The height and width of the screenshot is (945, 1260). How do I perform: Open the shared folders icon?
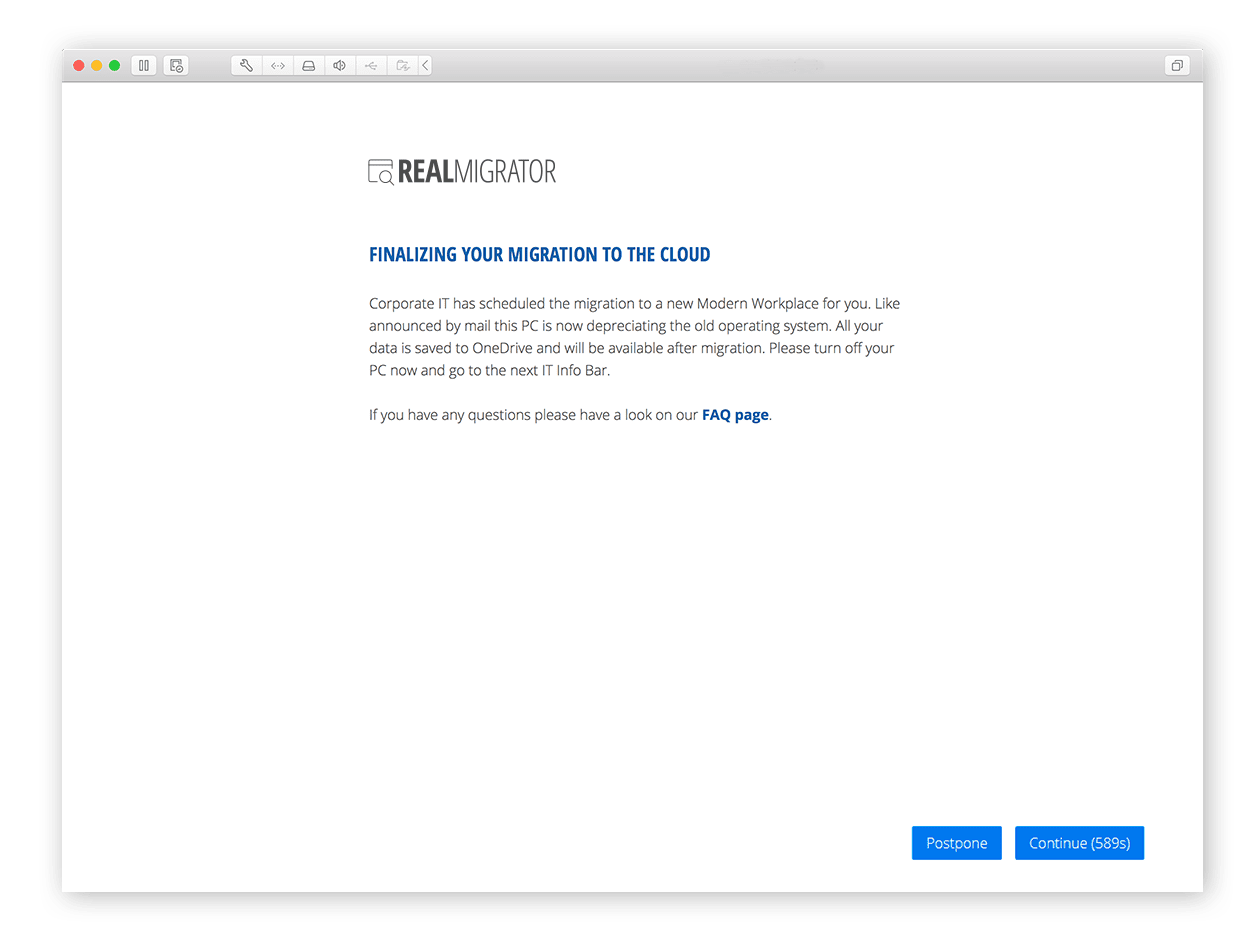(x=402, y=65)
